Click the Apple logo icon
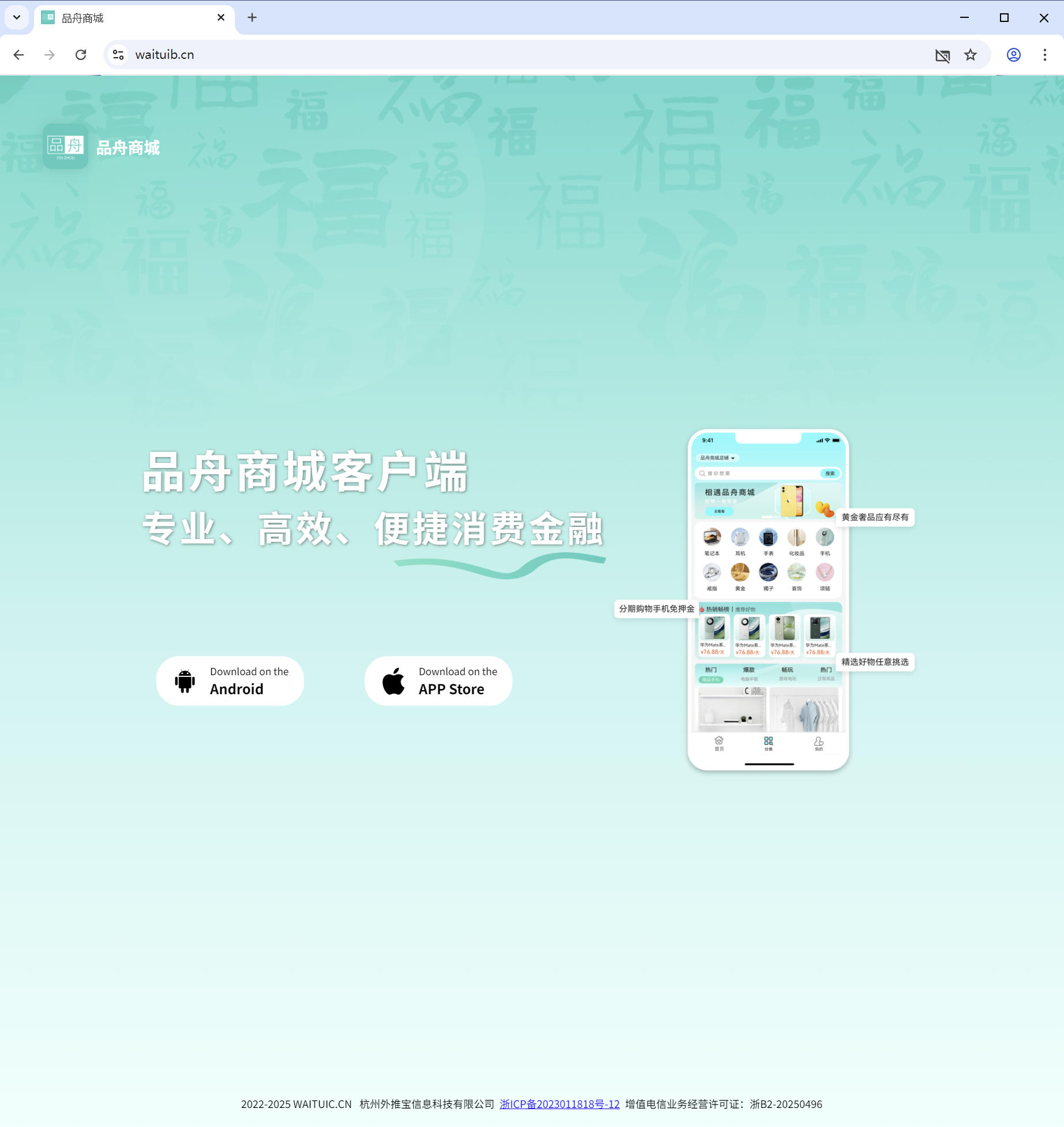The width and height of the screenshot is (1064, 1127). coord(394,681)
